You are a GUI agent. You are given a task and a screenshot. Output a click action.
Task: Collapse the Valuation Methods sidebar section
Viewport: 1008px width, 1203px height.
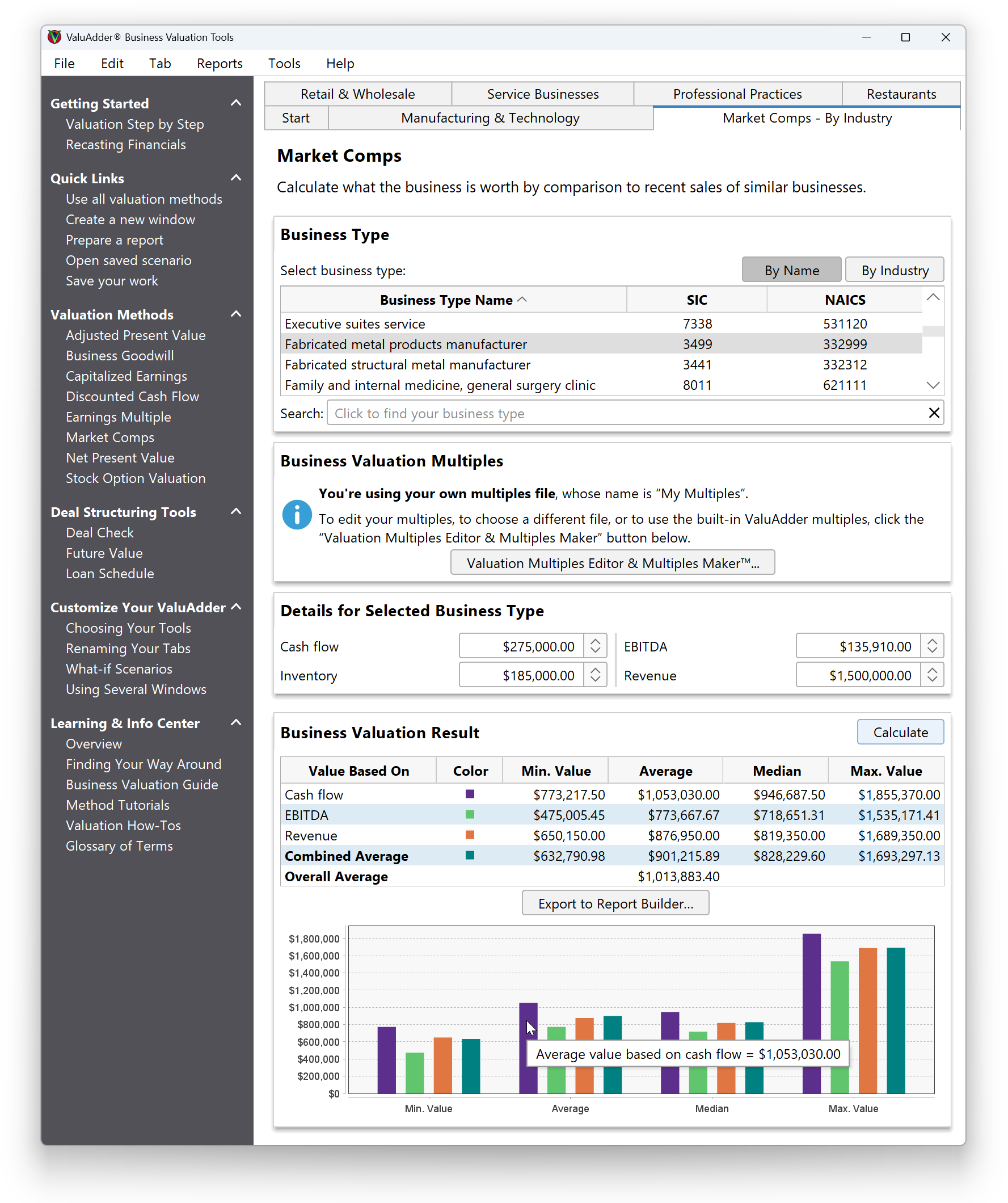[237, 314]
